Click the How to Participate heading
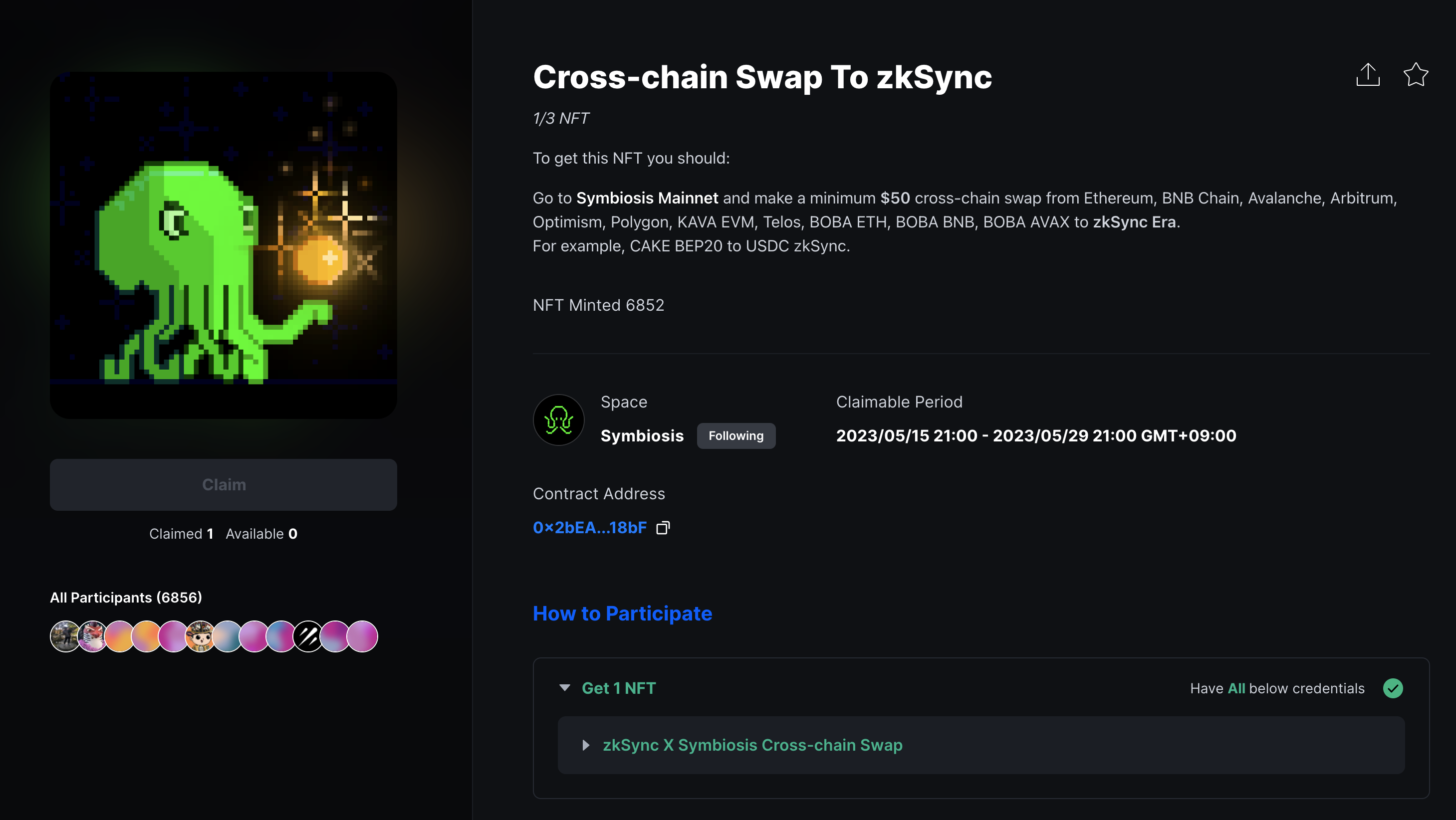This screenshot has height=820, width=1456. (x=622, y=613)
